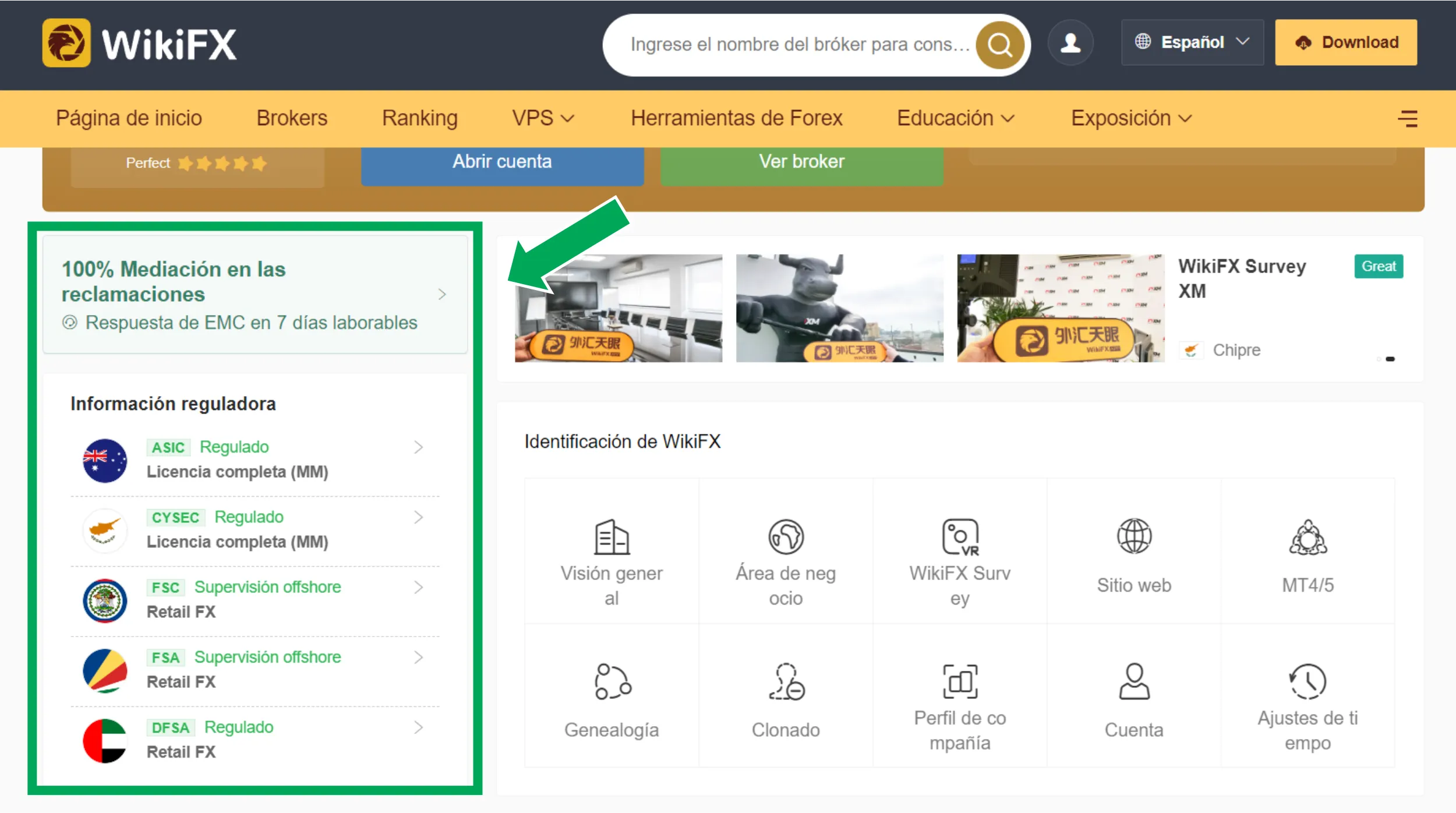
Task: Open the Clonado icon
Action: [786, 681]
